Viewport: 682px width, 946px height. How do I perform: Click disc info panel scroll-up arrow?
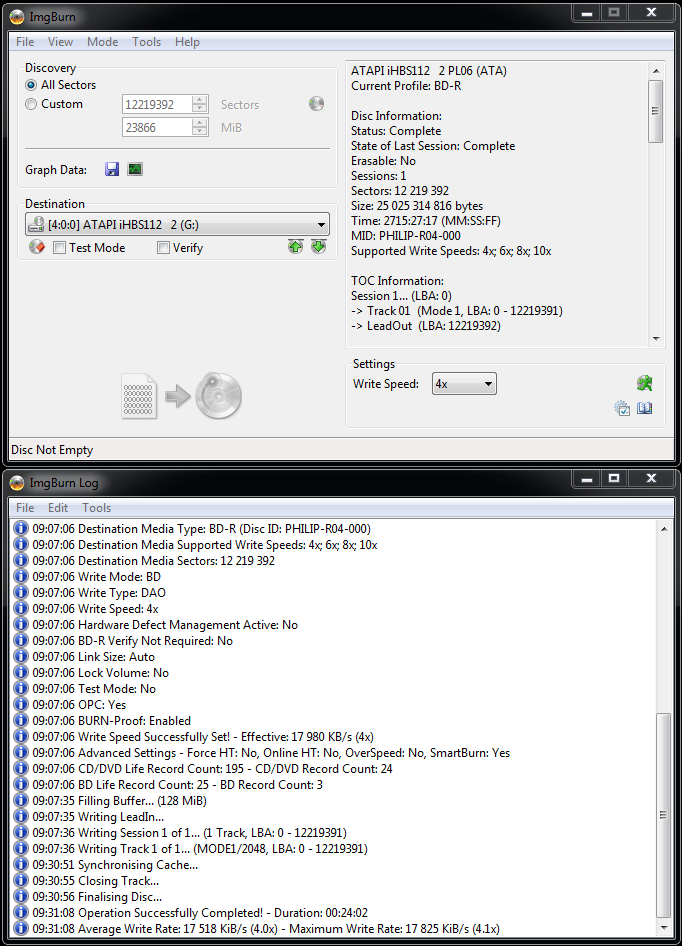(656, 71)
